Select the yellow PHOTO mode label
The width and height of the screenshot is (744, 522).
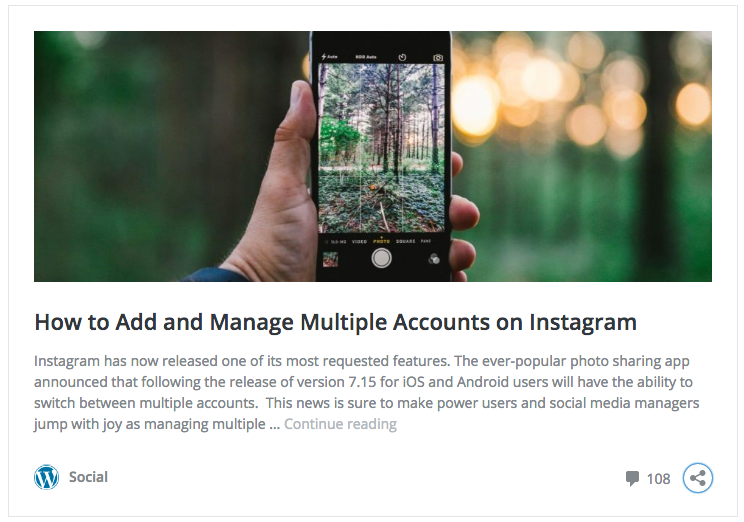[x=381, y=242]
